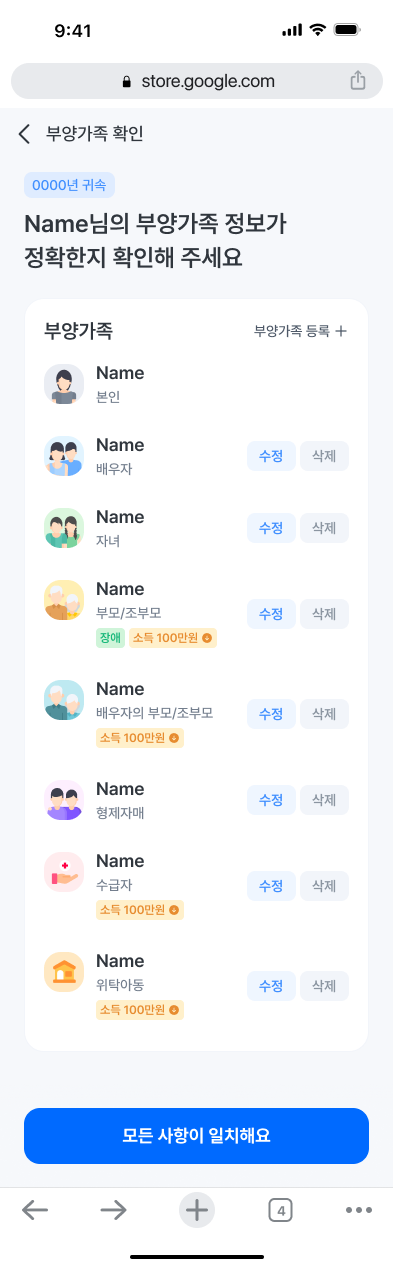Tap the 배우자 couple avatar icon
The image size is (393, 1266).
[64, 456]
